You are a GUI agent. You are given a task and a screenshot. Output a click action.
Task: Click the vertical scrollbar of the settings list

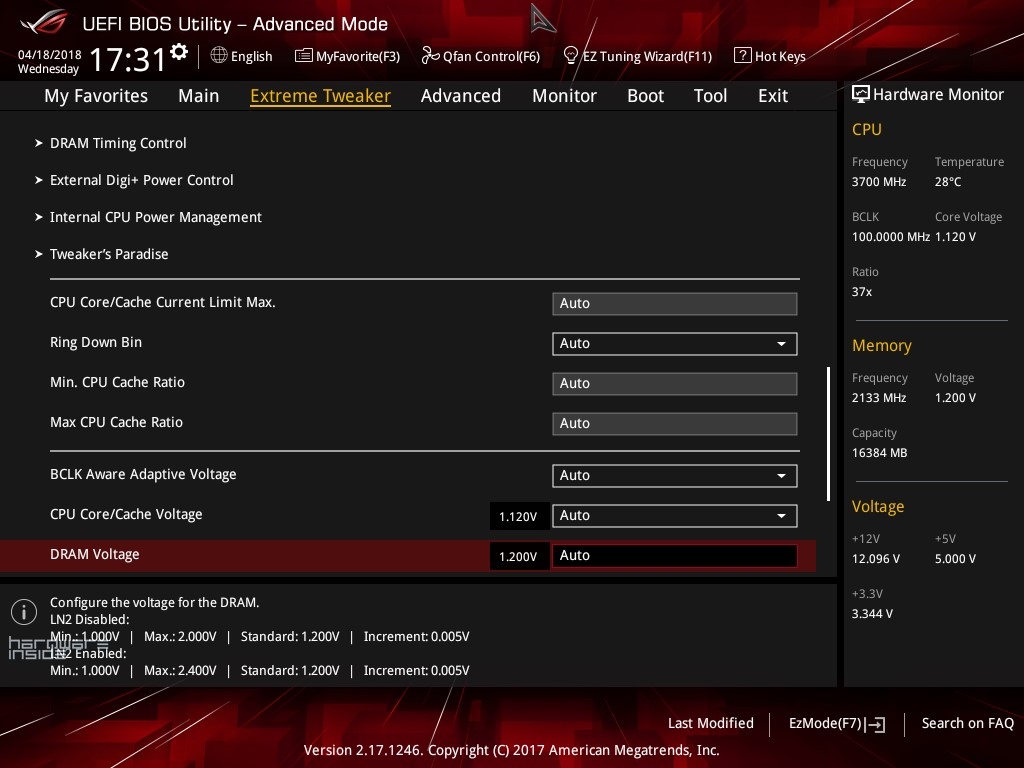coord(828,433)
